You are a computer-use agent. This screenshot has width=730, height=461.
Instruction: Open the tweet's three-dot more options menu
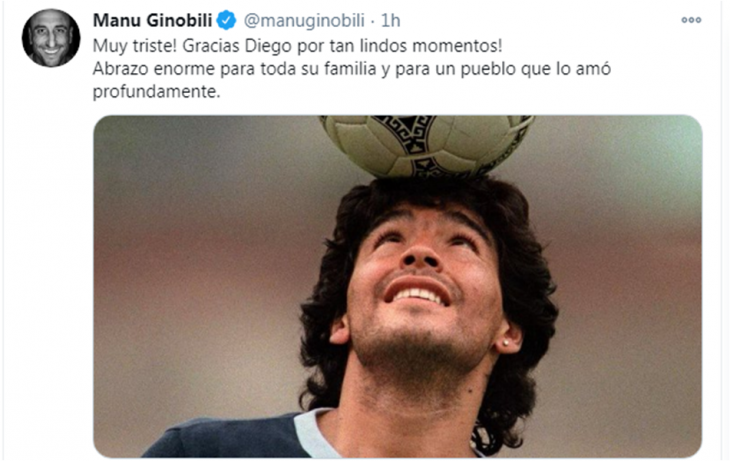click(691, 20)
